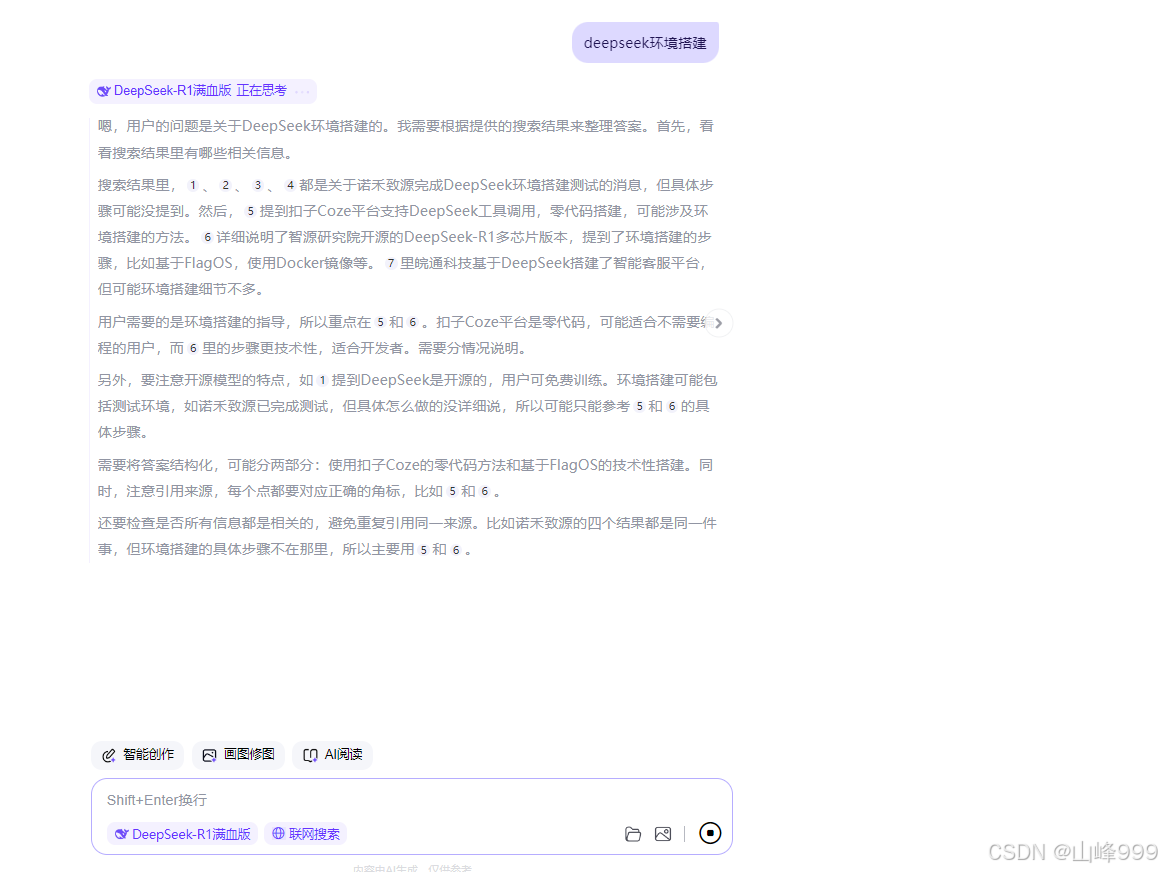Click citation 1 after 搜索结果里
This screenshot has height=872, width=1162.
(193, 185)
